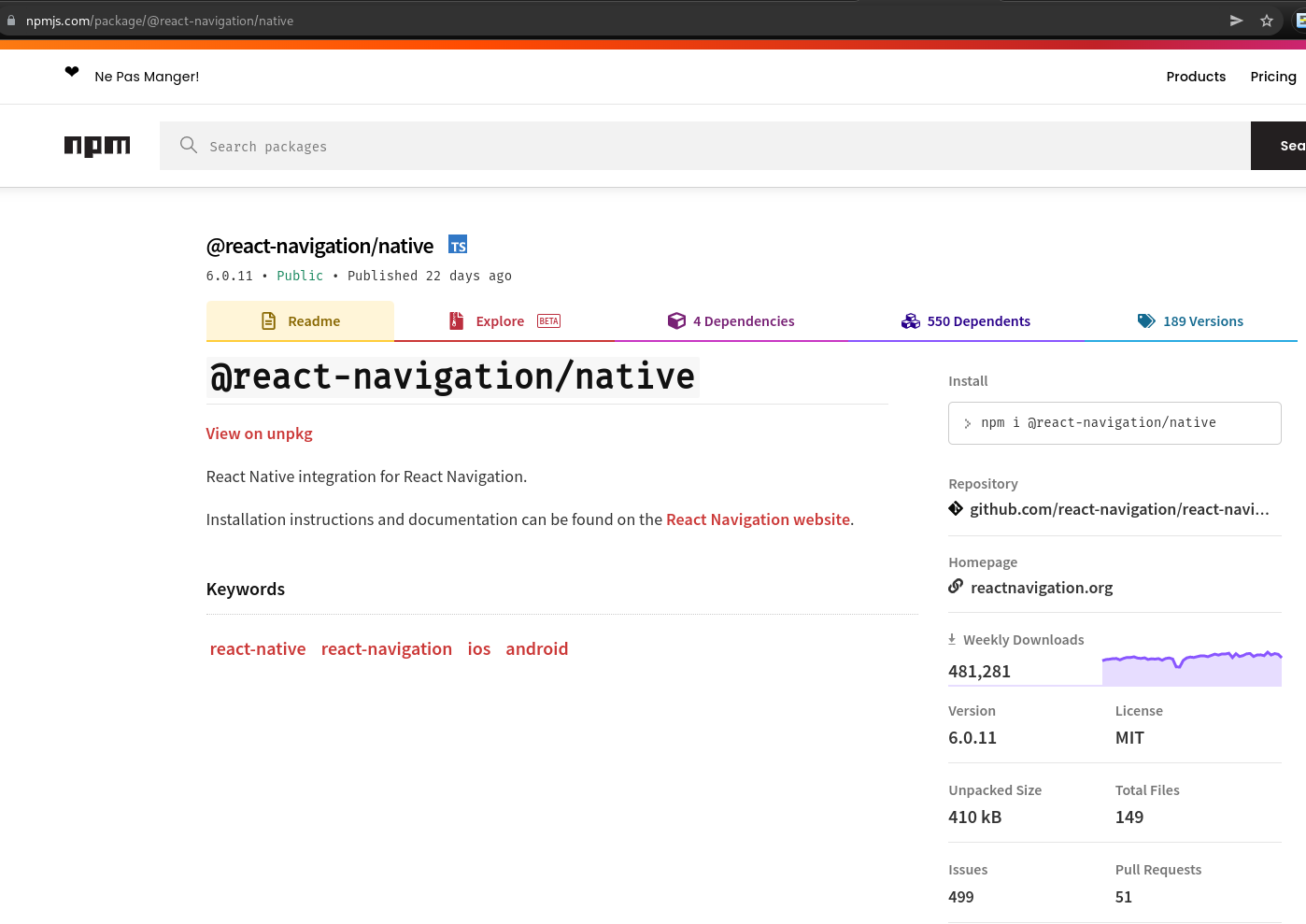This screenshot has width=1306, height=924.
Task: Visit the React Navigation website link
Action: [x=758, y=519]
